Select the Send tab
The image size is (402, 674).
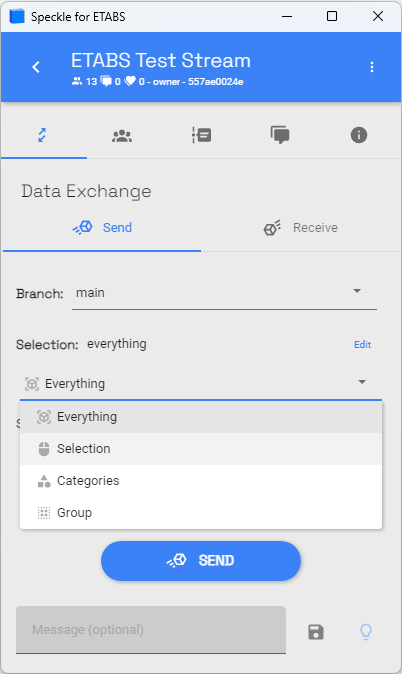click(102, 227)
